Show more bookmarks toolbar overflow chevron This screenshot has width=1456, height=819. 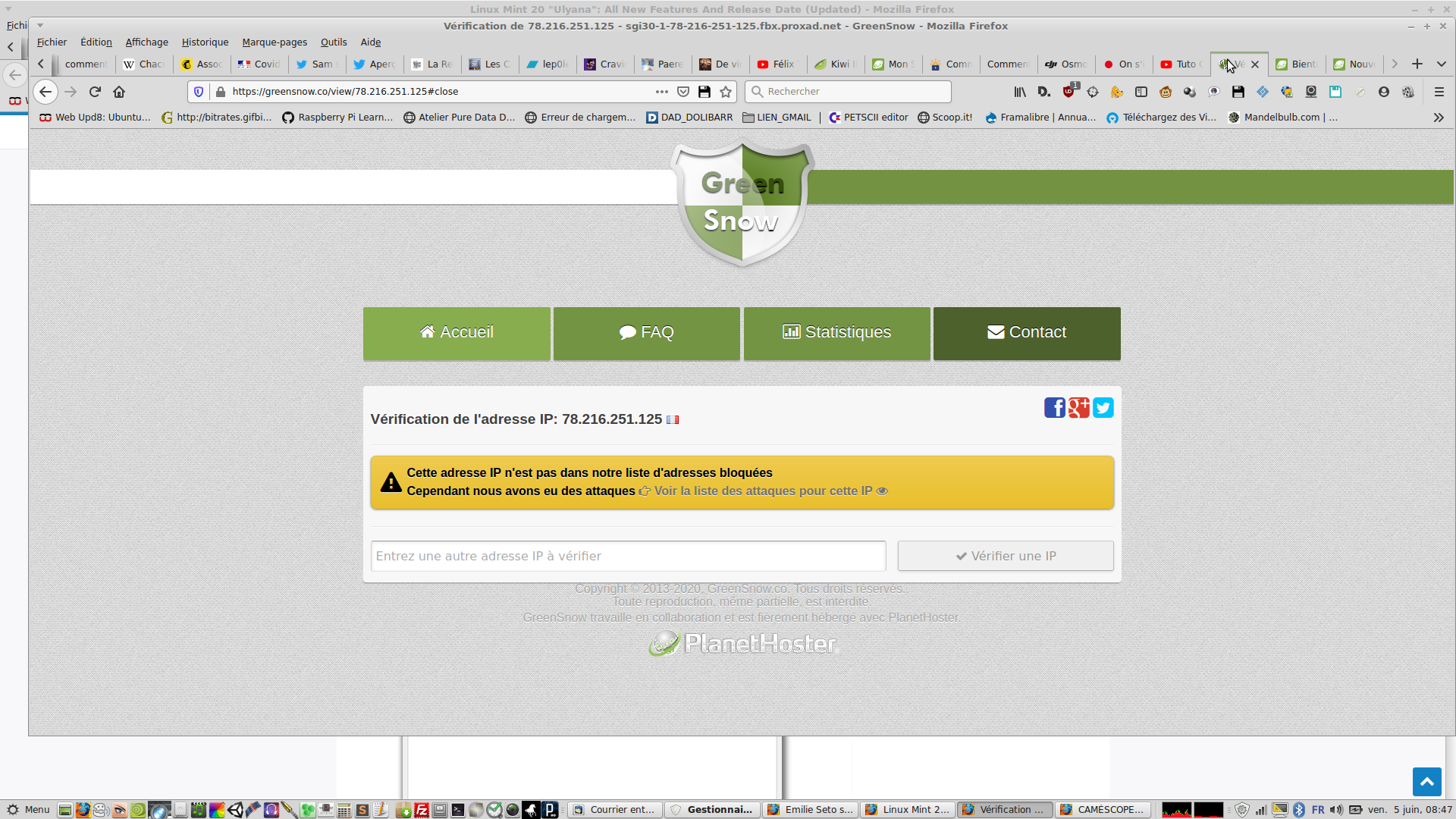tap(1439, 118)
